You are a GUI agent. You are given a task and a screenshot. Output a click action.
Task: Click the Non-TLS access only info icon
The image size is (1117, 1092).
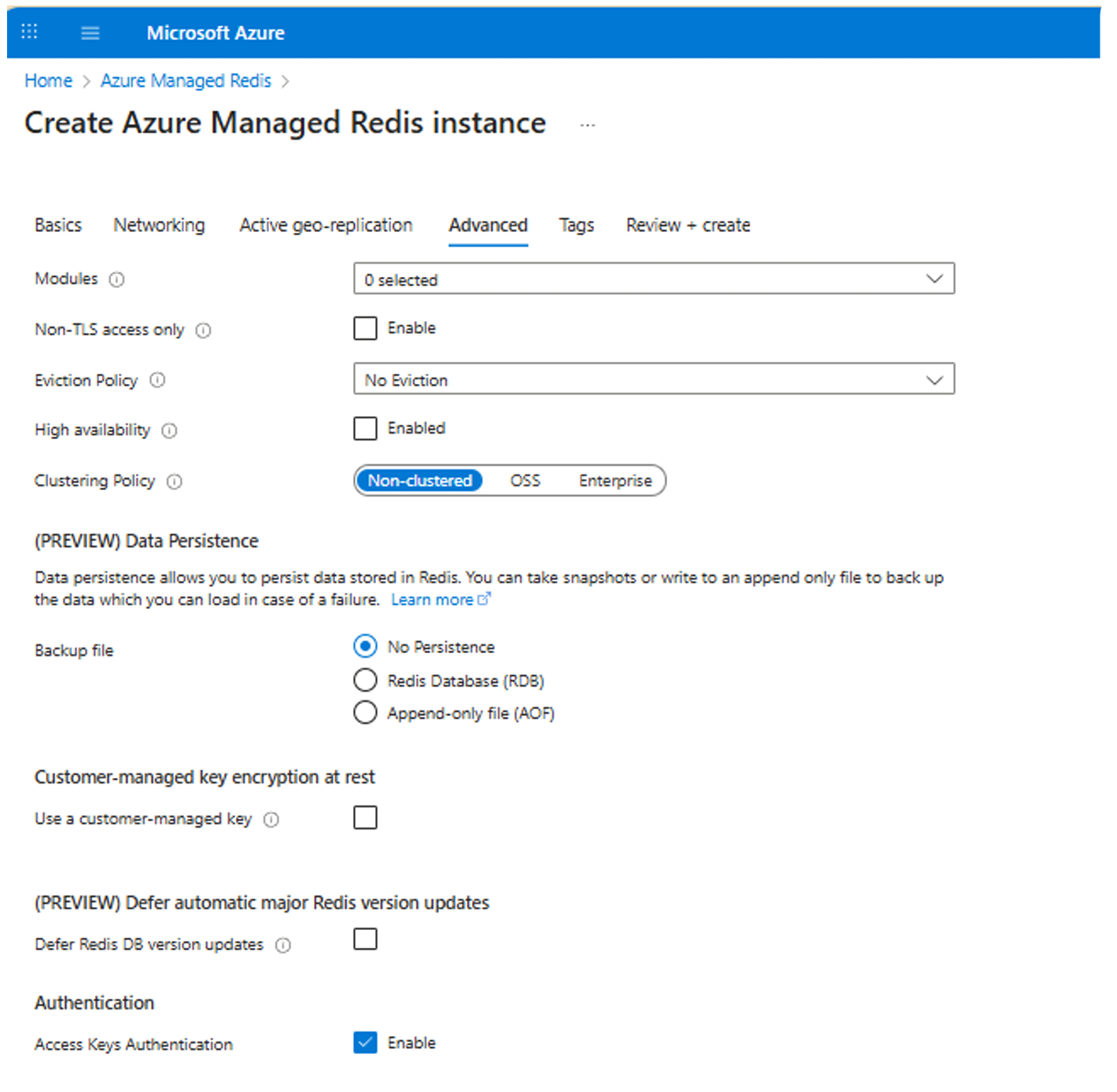click(203, 330)
